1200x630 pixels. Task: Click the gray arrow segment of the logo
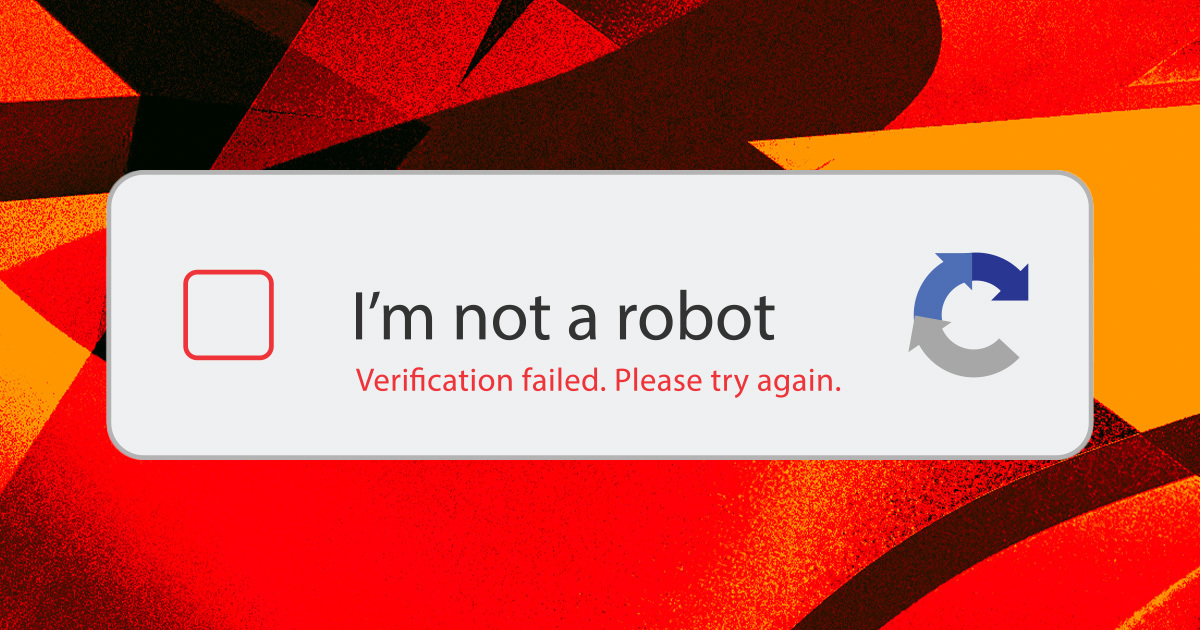click(x=960, y=348)
